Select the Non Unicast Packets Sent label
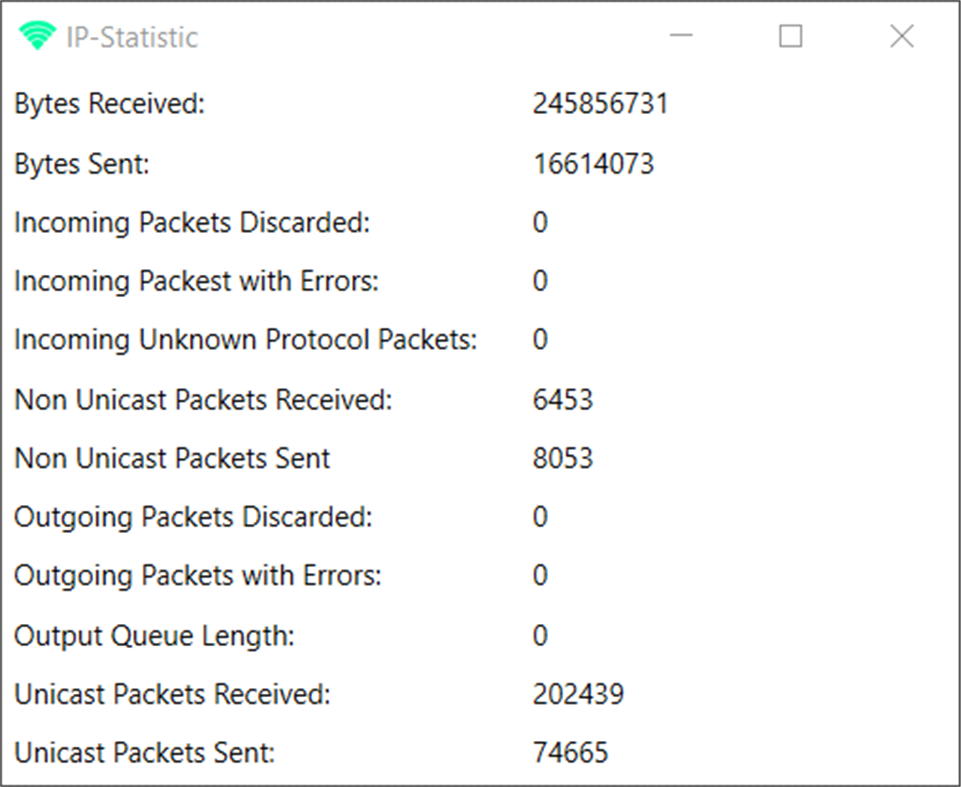 [x=172, y=459]
